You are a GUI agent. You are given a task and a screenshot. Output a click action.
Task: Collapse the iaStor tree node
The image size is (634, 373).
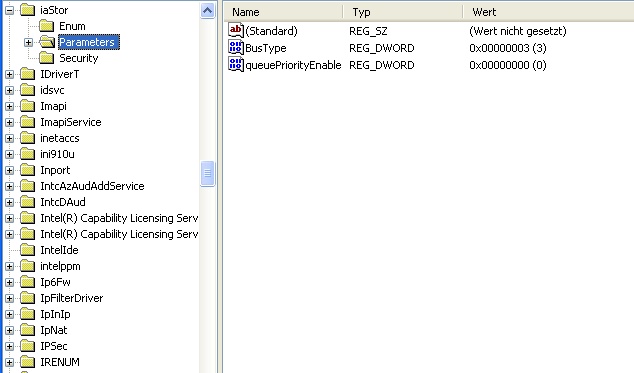9,11
